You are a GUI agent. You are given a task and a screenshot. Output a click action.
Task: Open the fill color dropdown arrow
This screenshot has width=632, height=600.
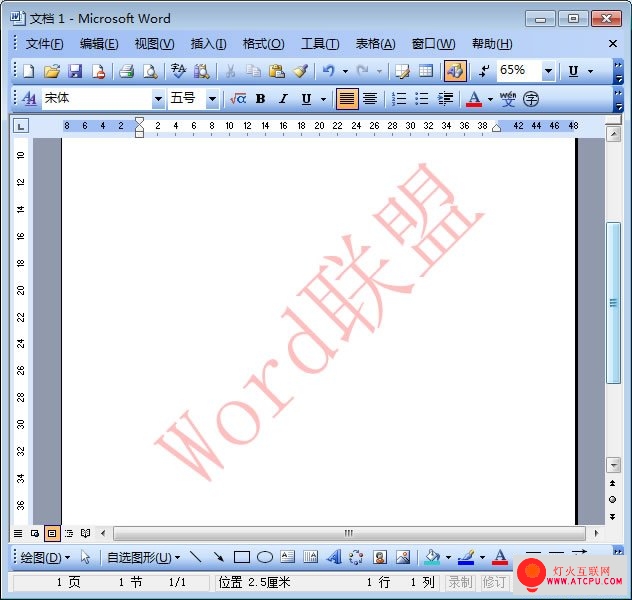(x=448, y=558)
